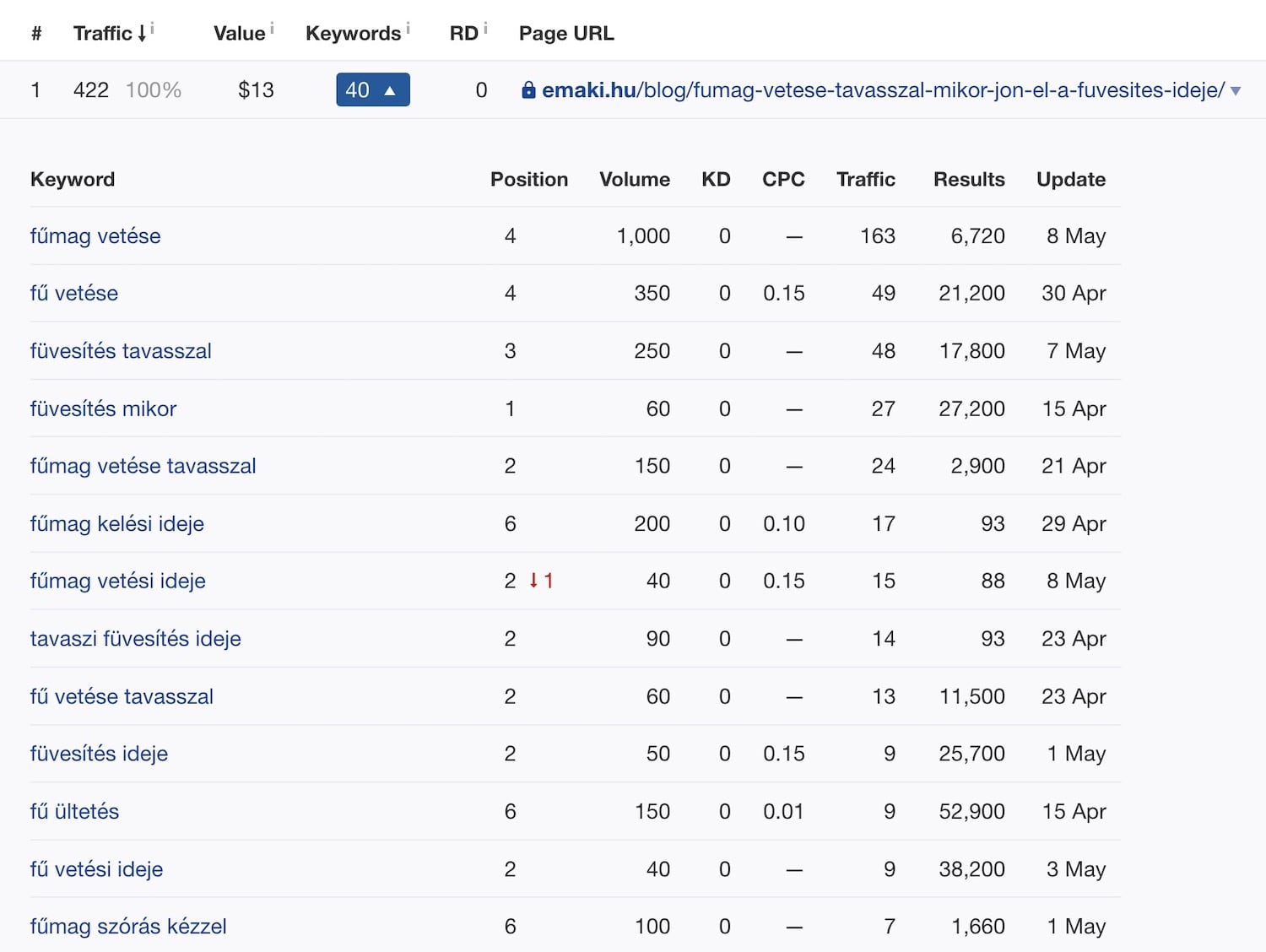Viewport: 1266px width, 952px height.
Task: Click the RD column header
Action: (x=464, y=34)
